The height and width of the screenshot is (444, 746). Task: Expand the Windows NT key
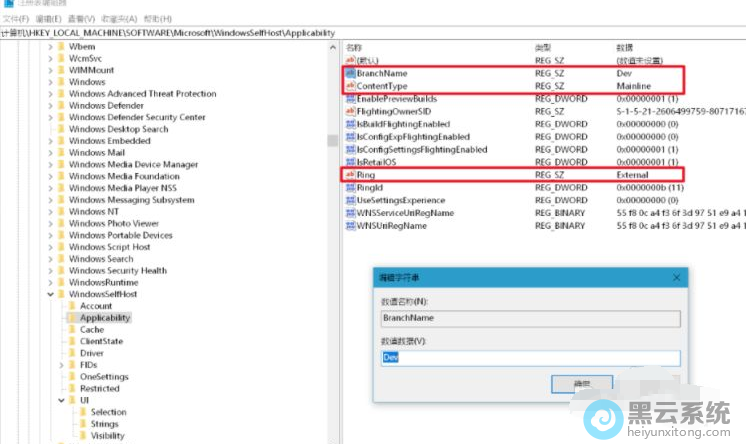(50, 212)
